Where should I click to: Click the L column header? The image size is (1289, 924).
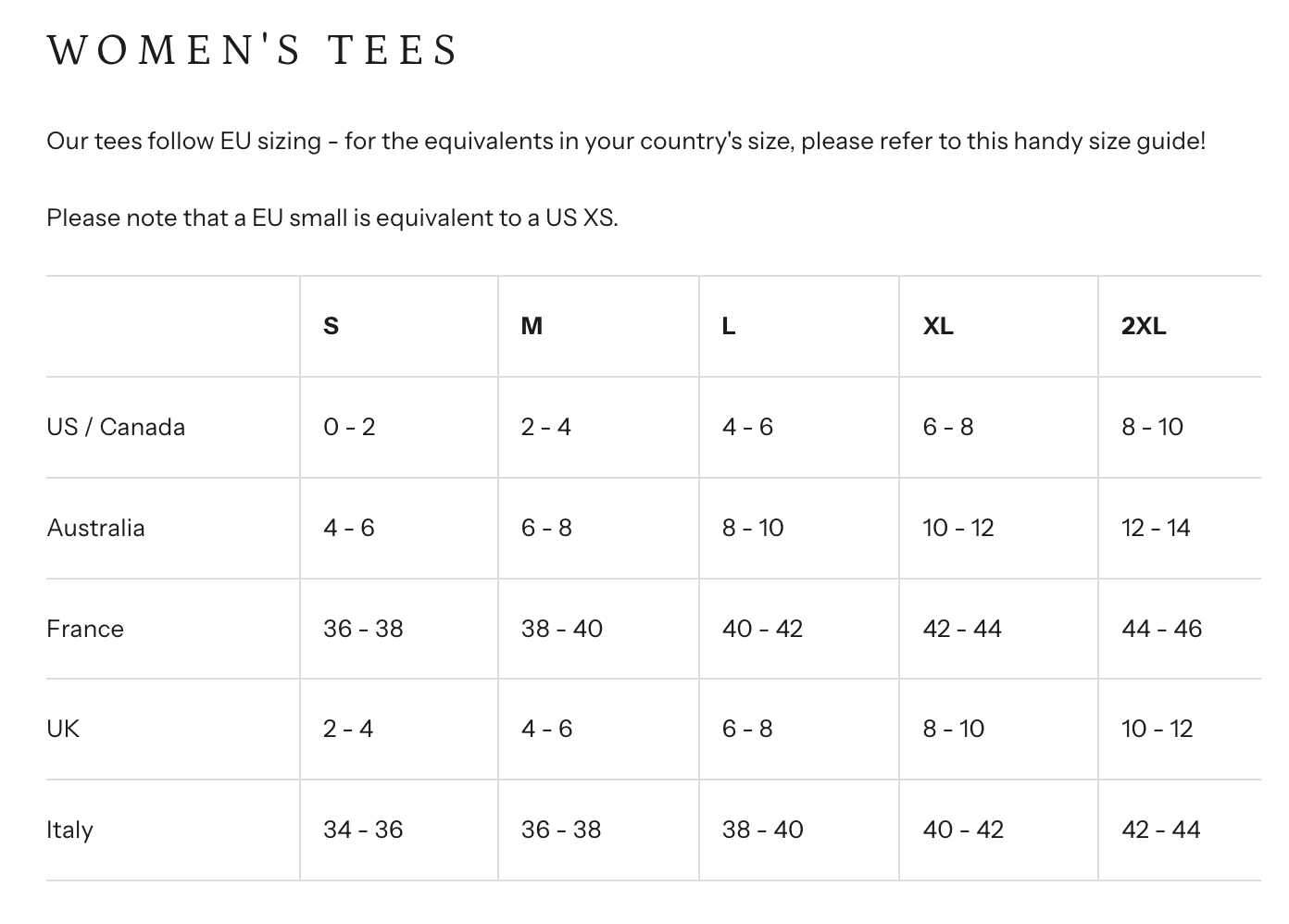tap(729, 326)
